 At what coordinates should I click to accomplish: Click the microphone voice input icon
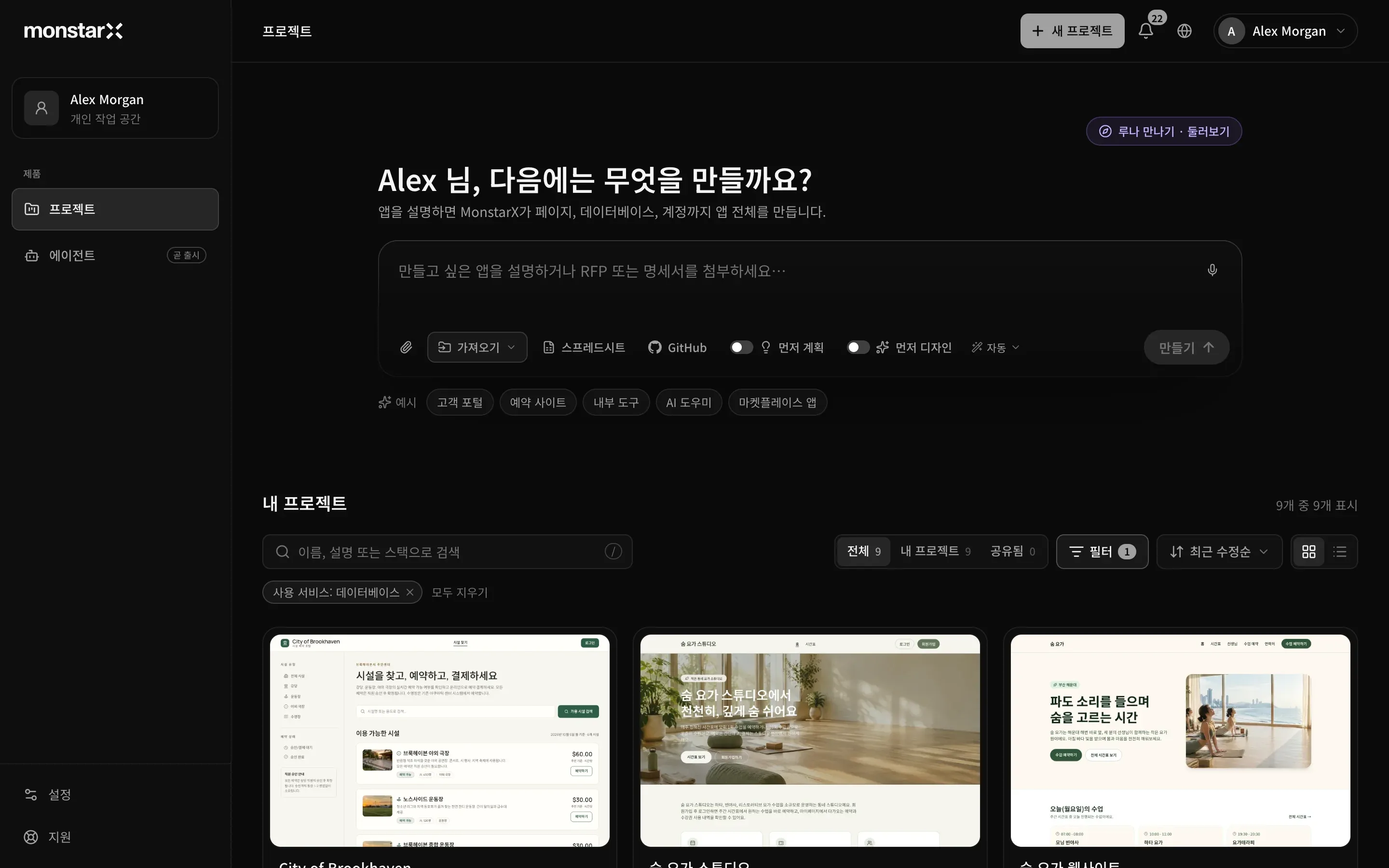click(1212, 271)
